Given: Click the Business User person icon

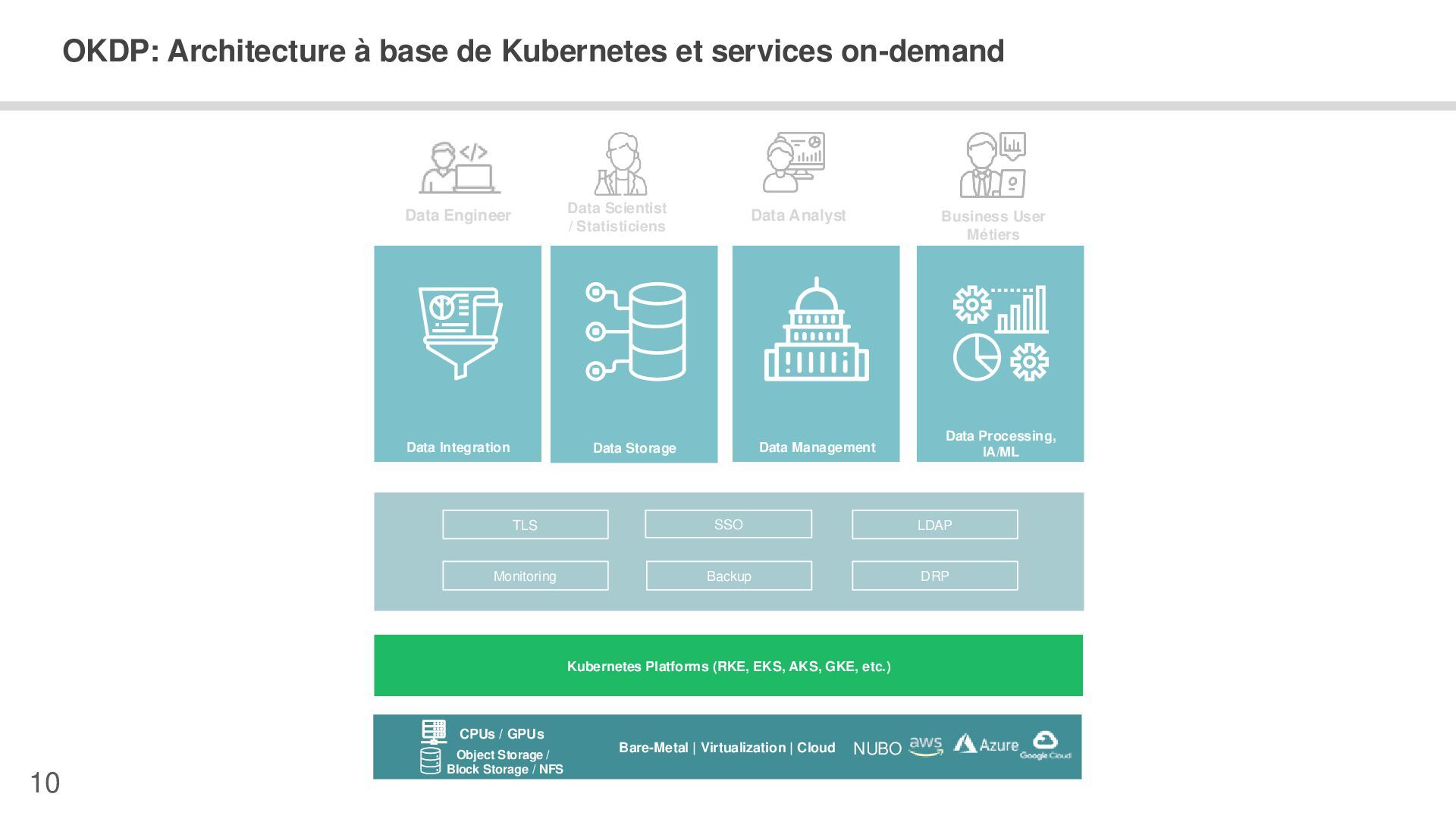Looking at the screenshot, I should (x=993, y=165).
